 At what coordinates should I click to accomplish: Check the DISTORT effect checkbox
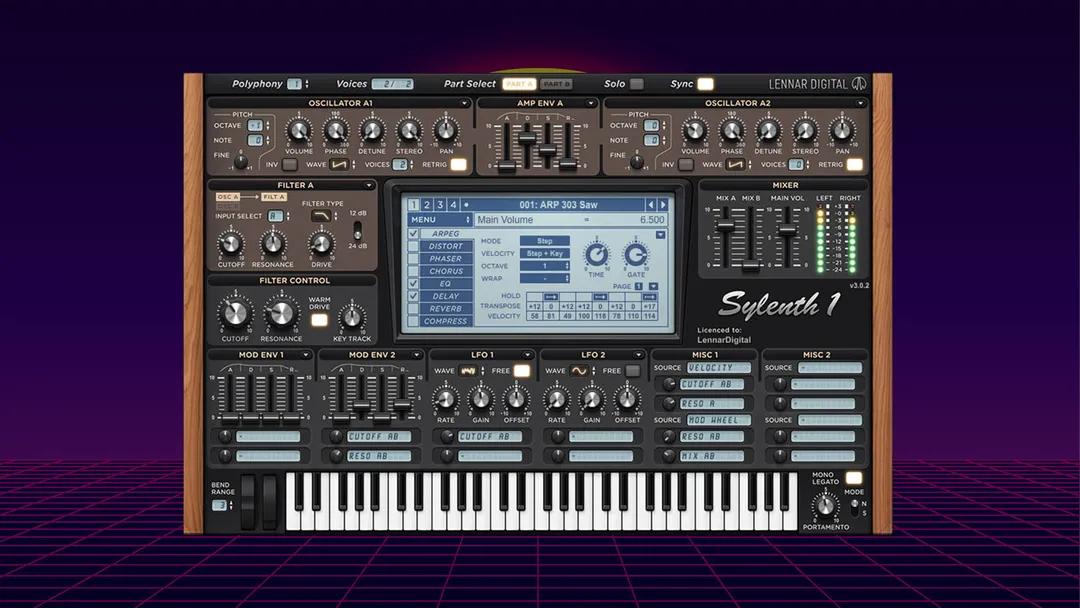pyautogui.click(x=413, y=246)
